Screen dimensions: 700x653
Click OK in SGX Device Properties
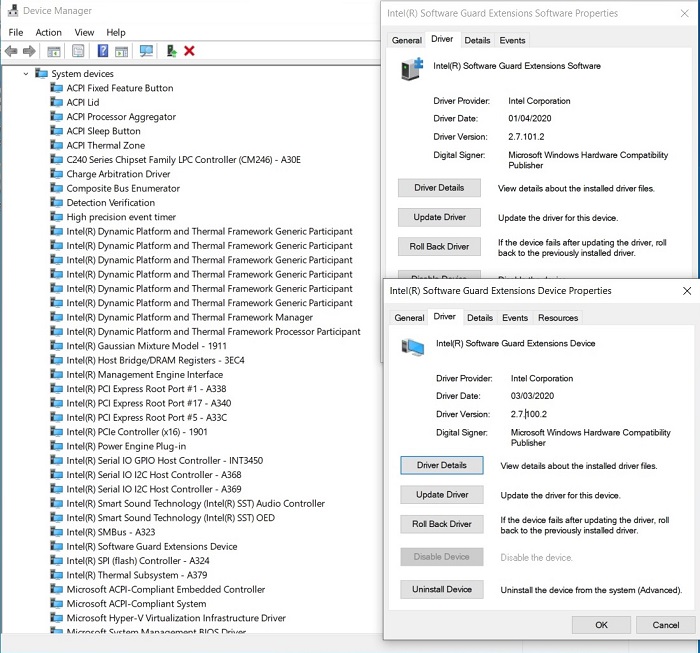601,625
